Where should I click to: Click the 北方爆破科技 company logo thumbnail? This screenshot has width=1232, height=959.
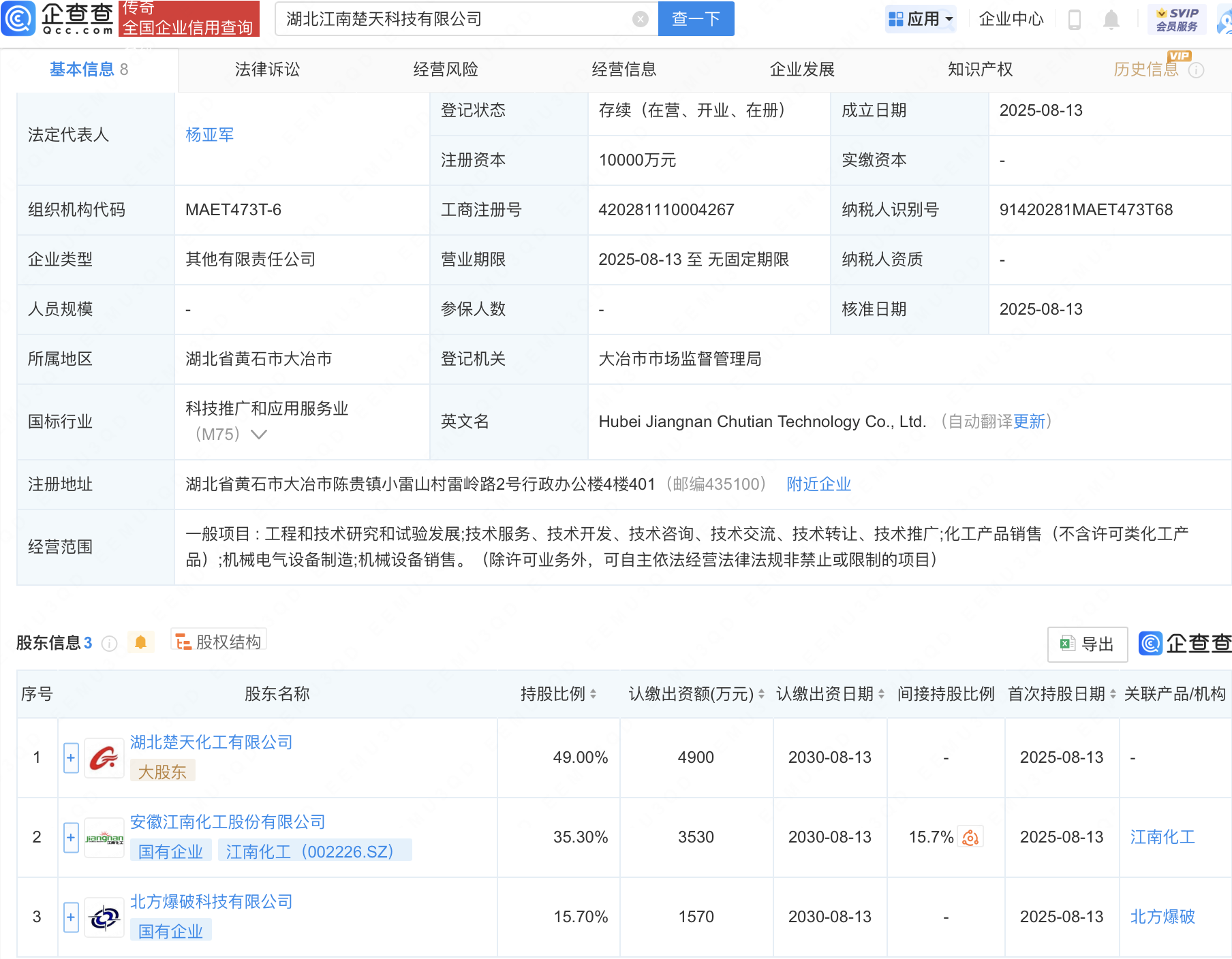click(x=104, y=917)
